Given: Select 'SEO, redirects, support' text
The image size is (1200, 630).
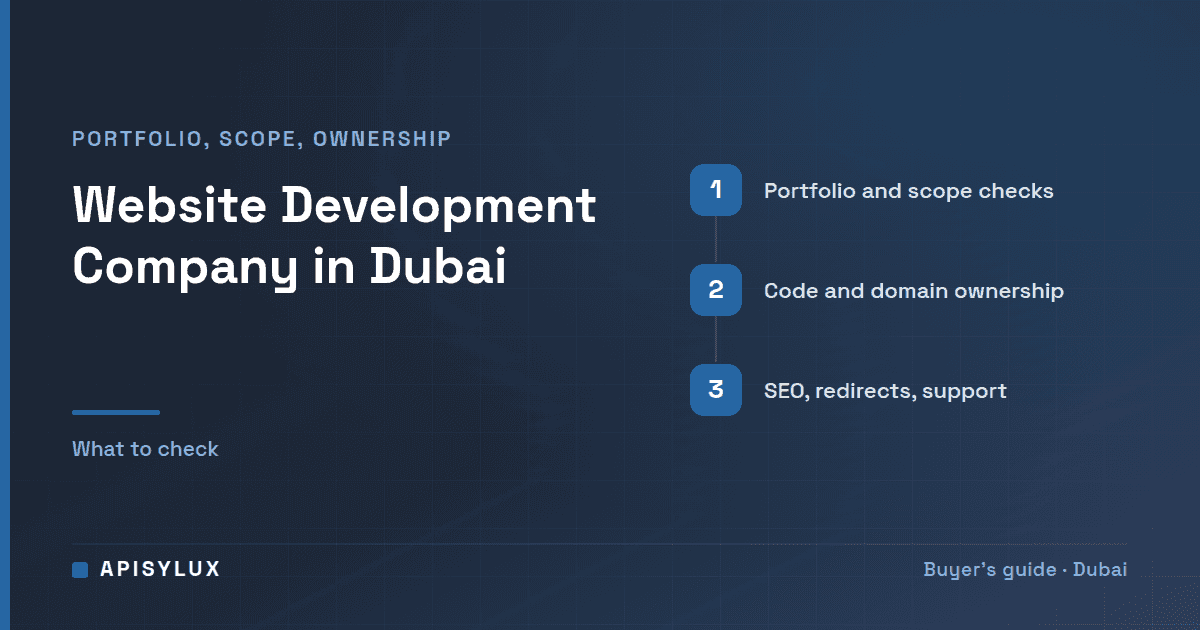Looking at the screenshot, I should point(885,391).
